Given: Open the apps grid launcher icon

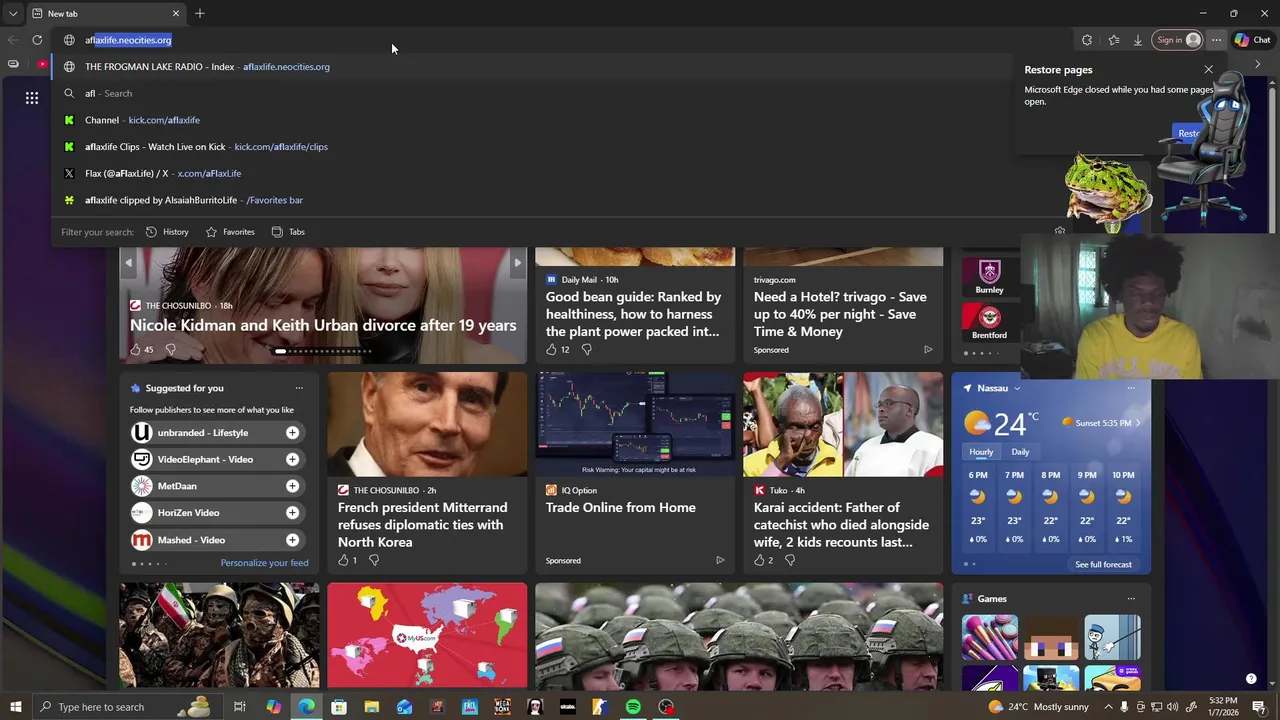Looking at the screenshot, I should click(x=32, y=97).
